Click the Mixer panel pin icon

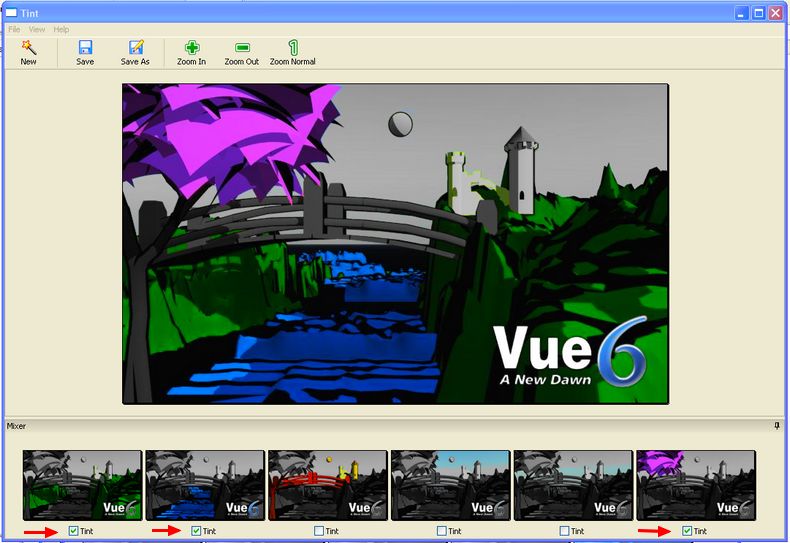pyautogui.click(x=777, y=426)
